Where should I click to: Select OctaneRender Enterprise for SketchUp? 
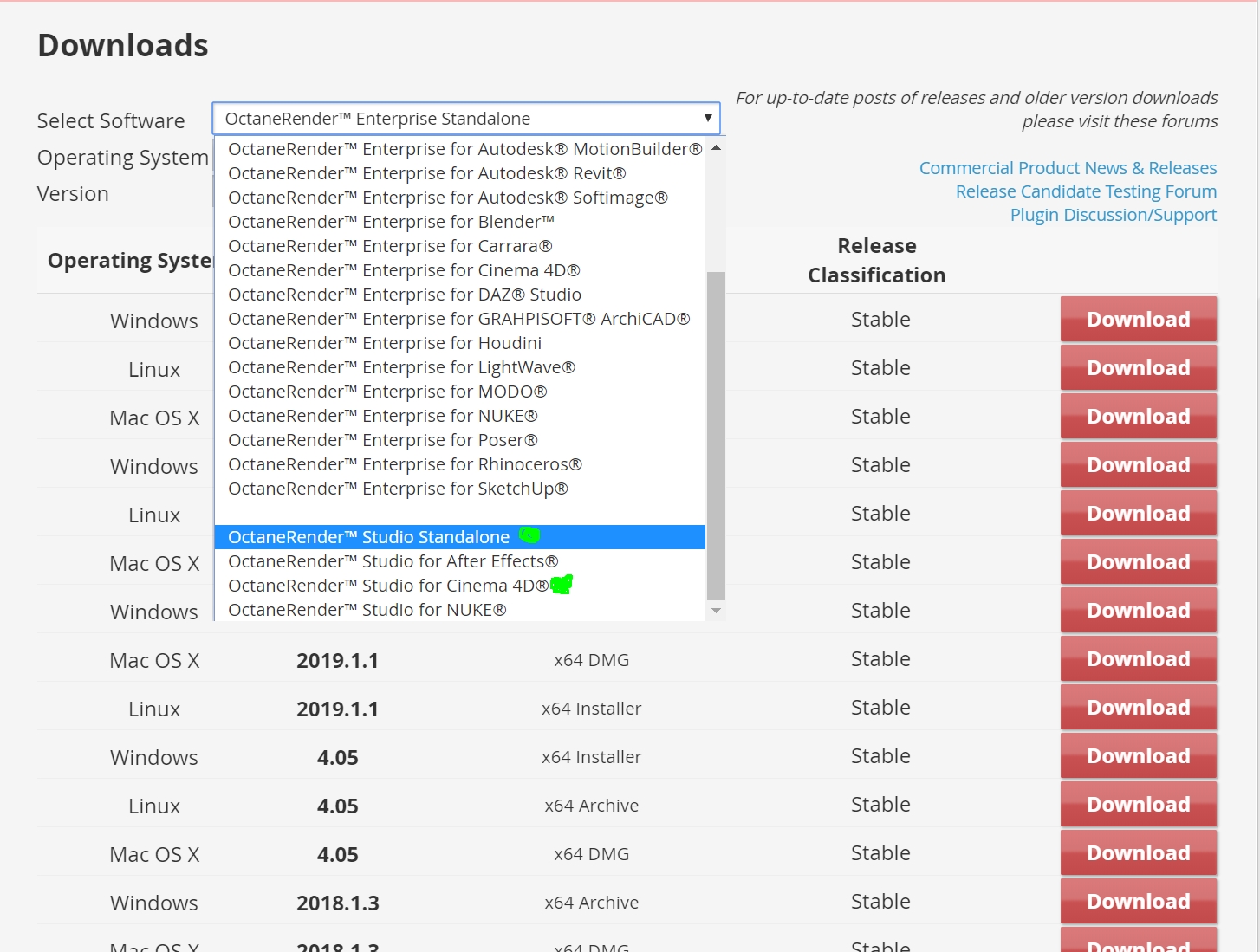[460, 489]
